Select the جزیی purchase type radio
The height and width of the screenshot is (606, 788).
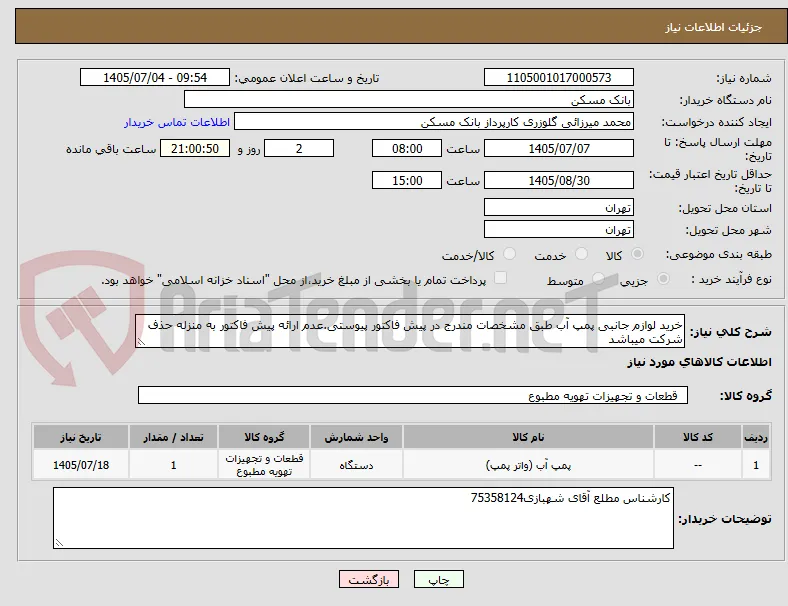point(663,278)
